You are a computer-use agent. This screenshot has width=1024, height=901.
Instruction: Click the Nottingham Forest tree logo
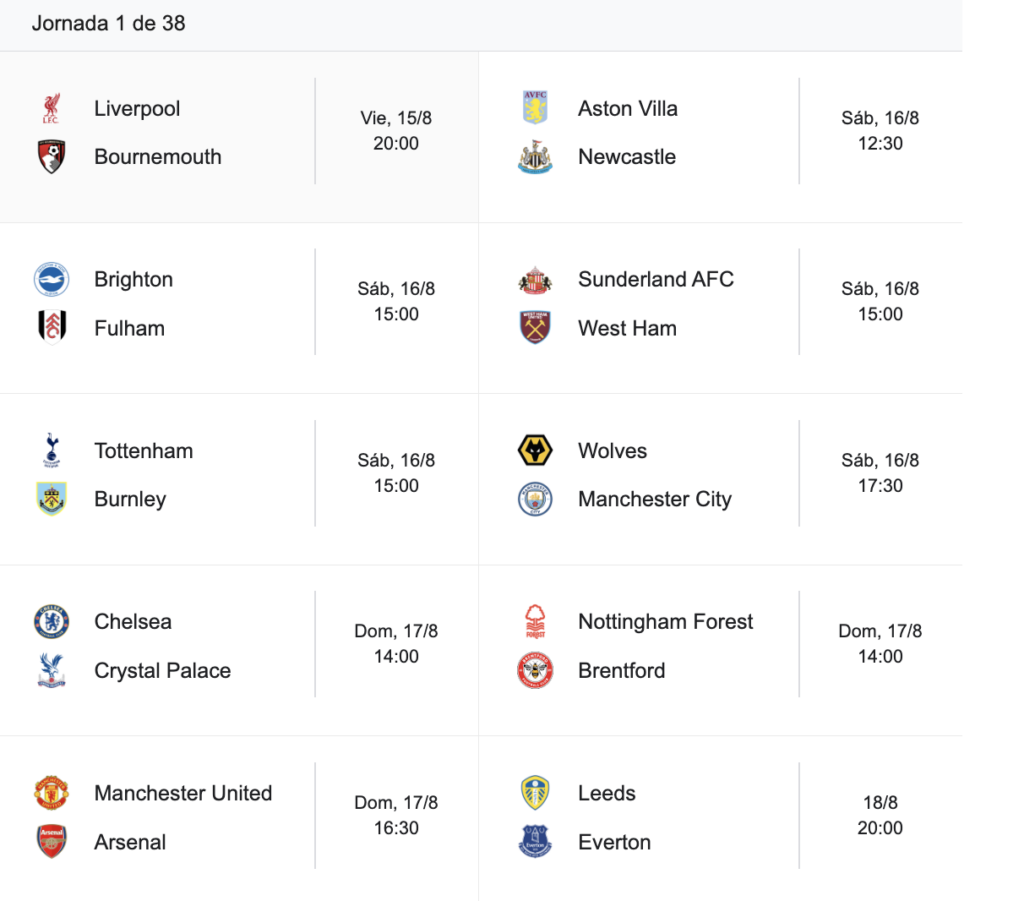tap(535, 622)
